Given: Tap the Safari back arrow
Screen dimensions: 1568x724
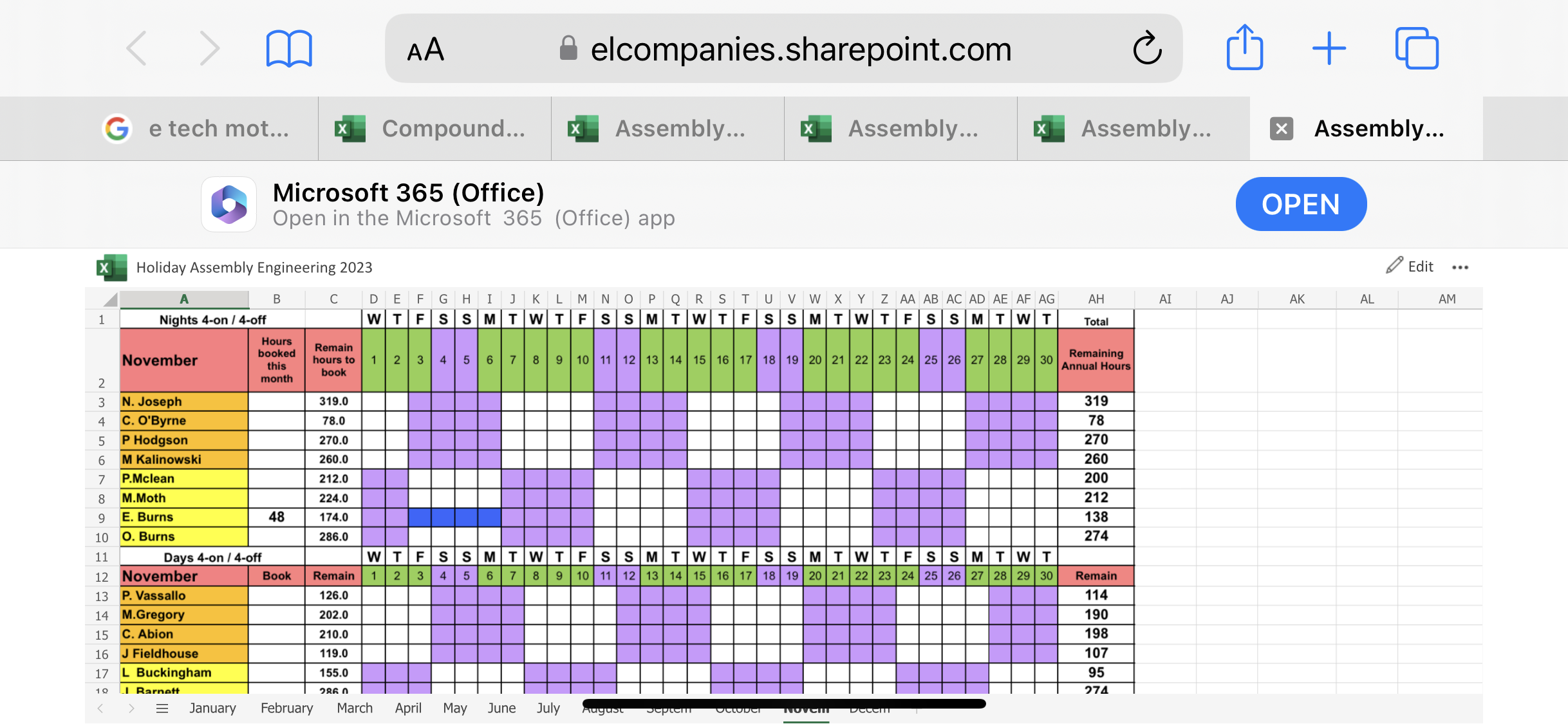Looking at the screenshot, I should tap(137, 48).
